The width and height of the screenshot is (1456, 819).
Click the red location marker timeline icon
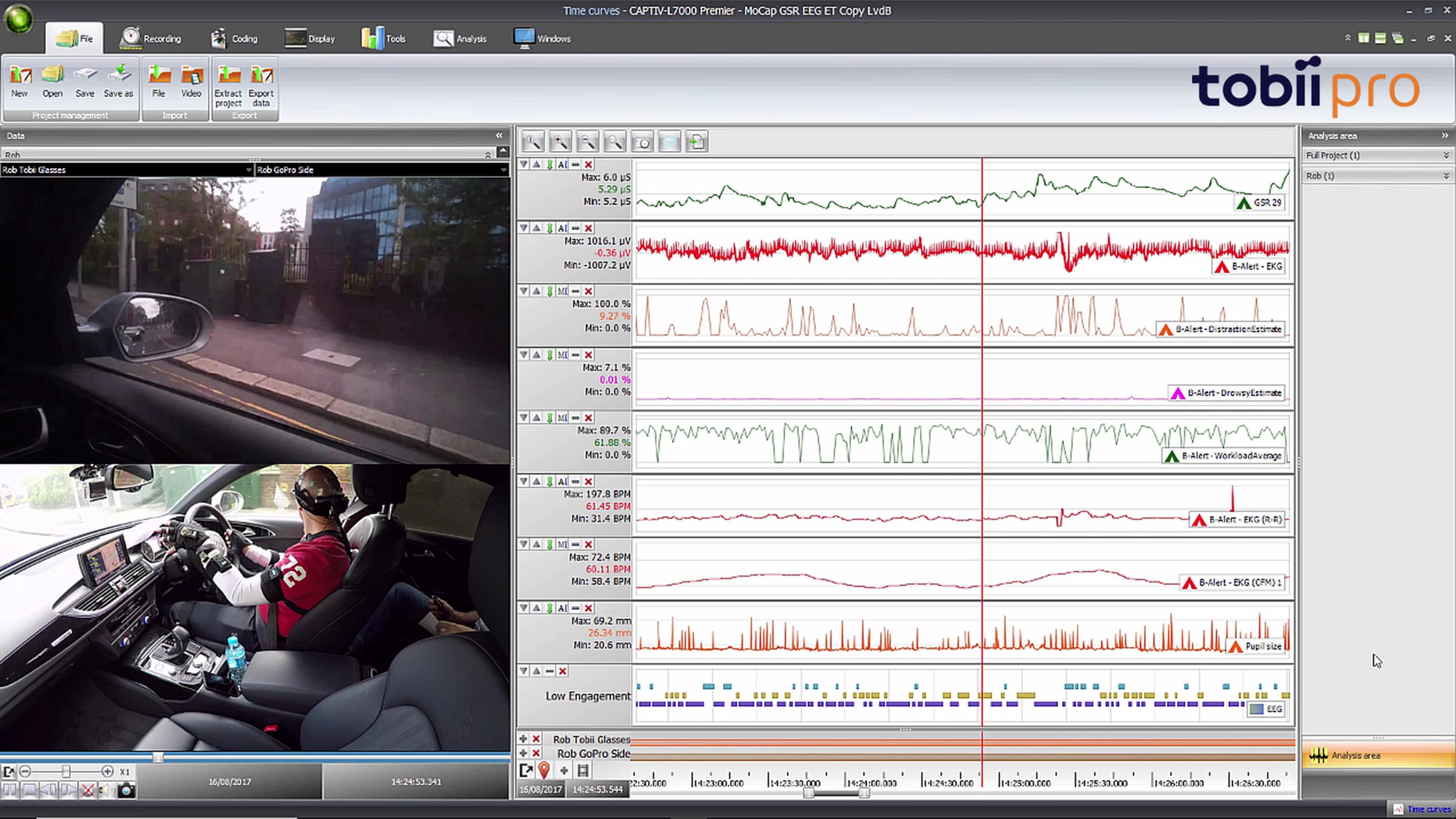[544, 770]
